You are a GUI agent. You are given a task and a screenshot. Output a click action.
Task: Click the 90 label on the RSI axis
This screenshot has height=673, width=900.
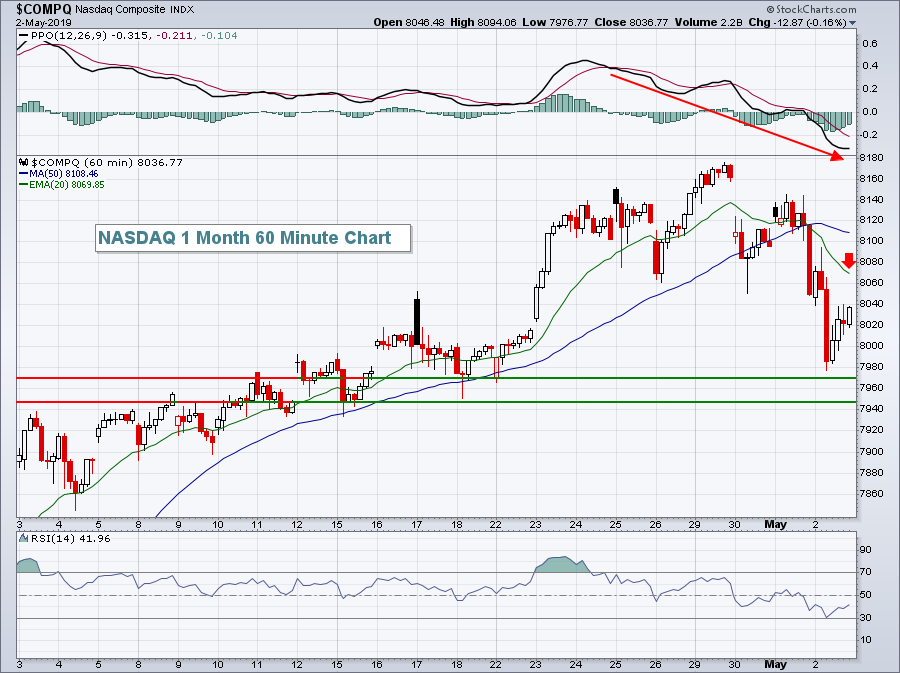pyautogui.click(x=866, y=550)
